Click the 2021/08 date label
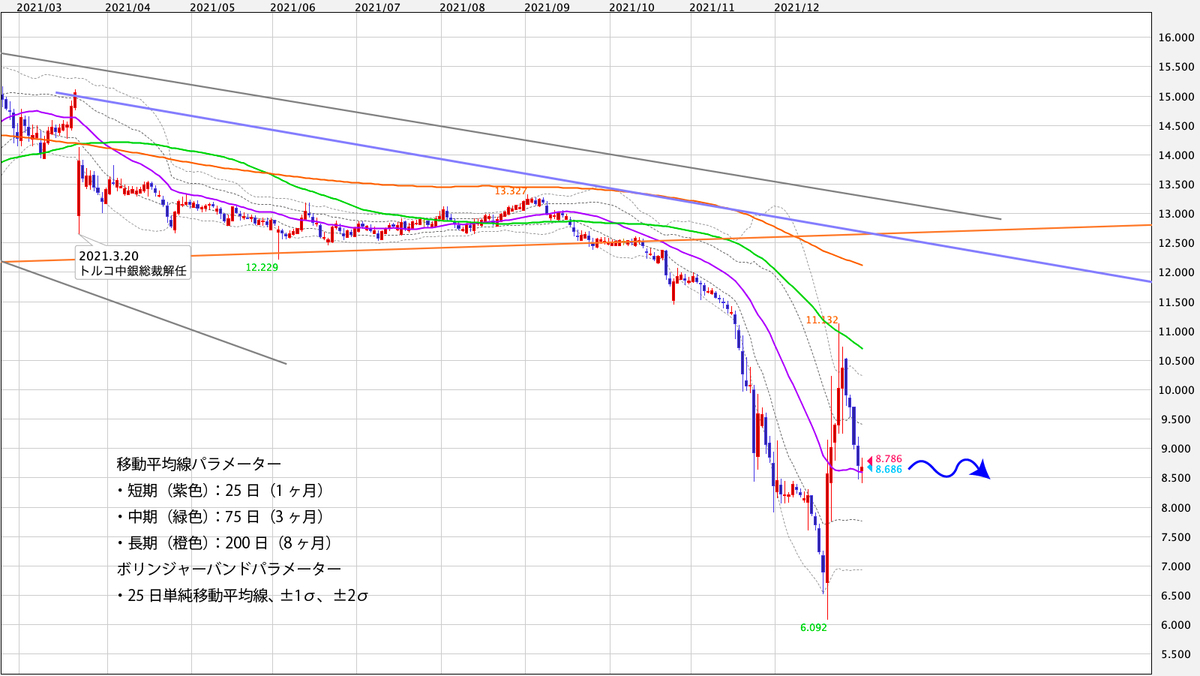Image resolution: width=1200 pixels, height=676 pixels. [463, 6]
